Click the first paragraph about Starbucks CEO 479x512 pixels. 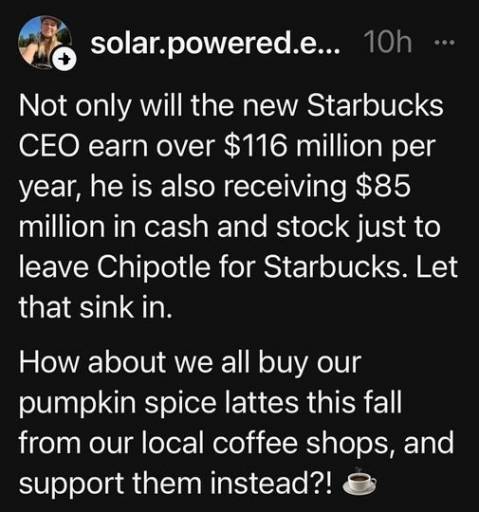[x=238, y=206]
